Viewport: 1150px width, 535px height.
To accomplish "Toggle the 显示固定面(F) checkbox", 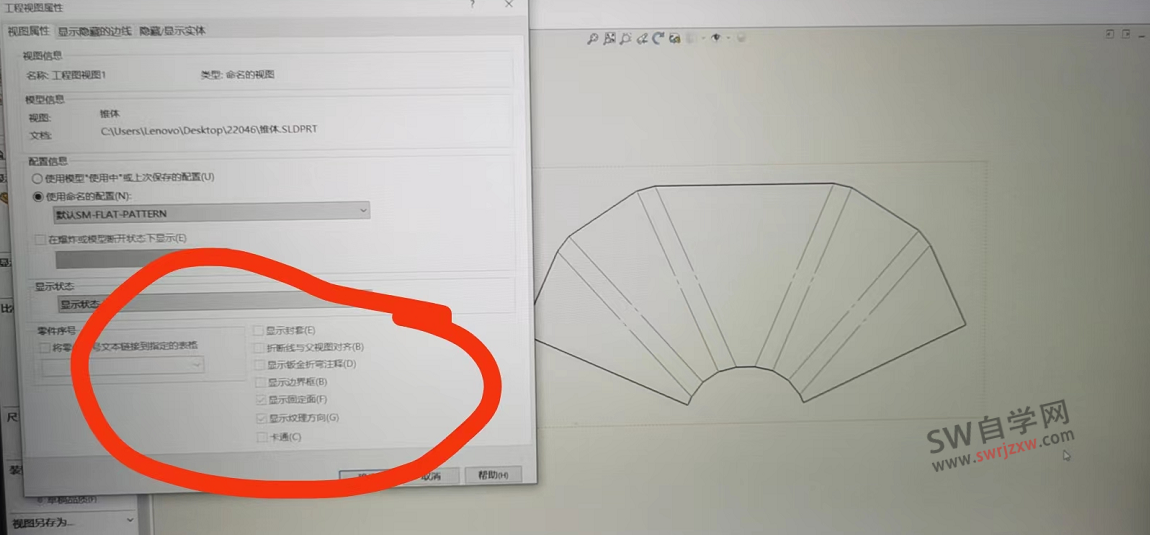I will [261, 400].
